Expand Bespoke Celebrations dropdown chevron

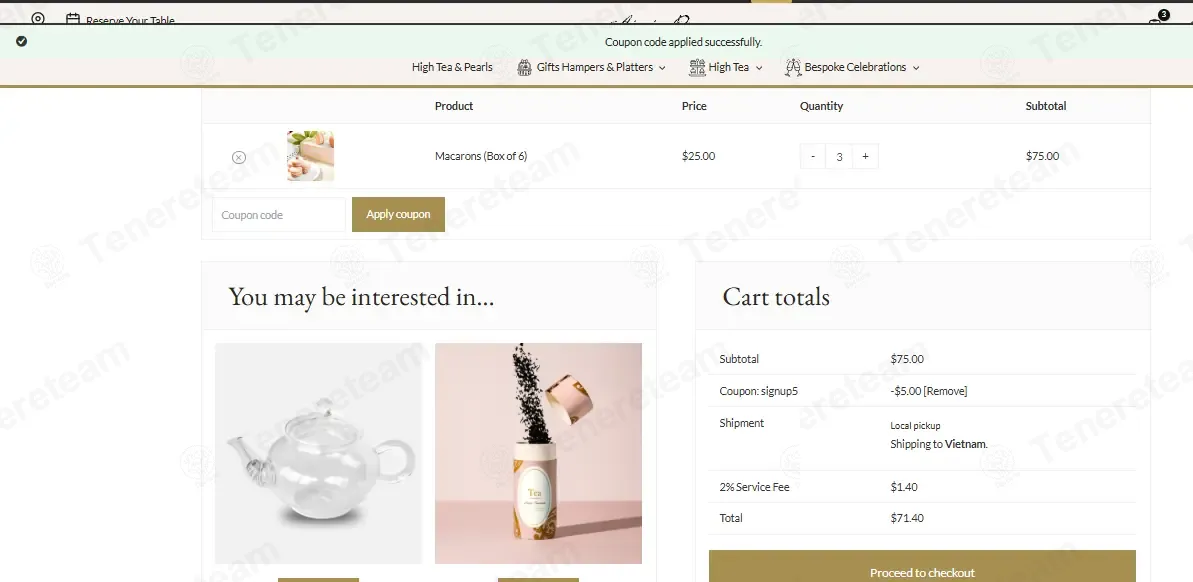916,68
